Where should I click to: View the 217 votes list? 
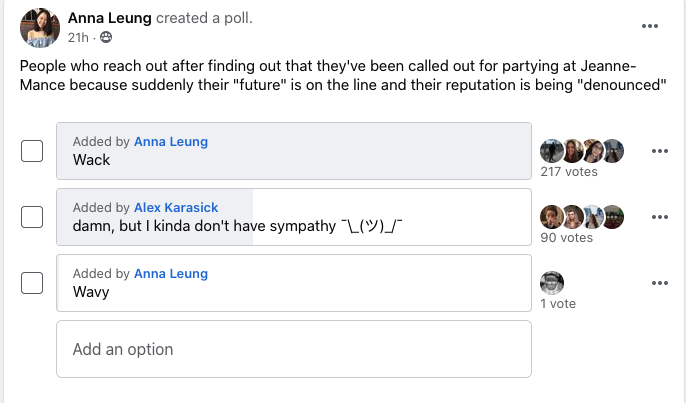(x=569, y=172)
